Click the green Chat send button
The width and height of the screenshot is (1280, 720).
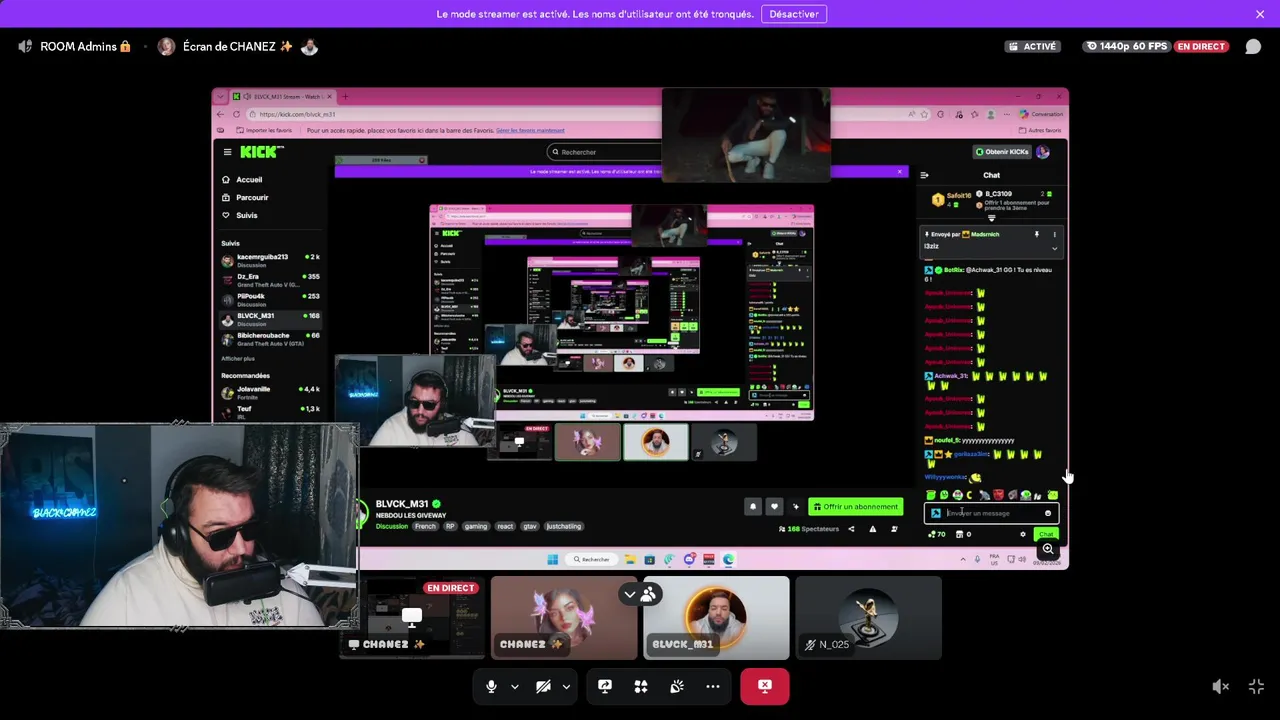[1046, 534]
